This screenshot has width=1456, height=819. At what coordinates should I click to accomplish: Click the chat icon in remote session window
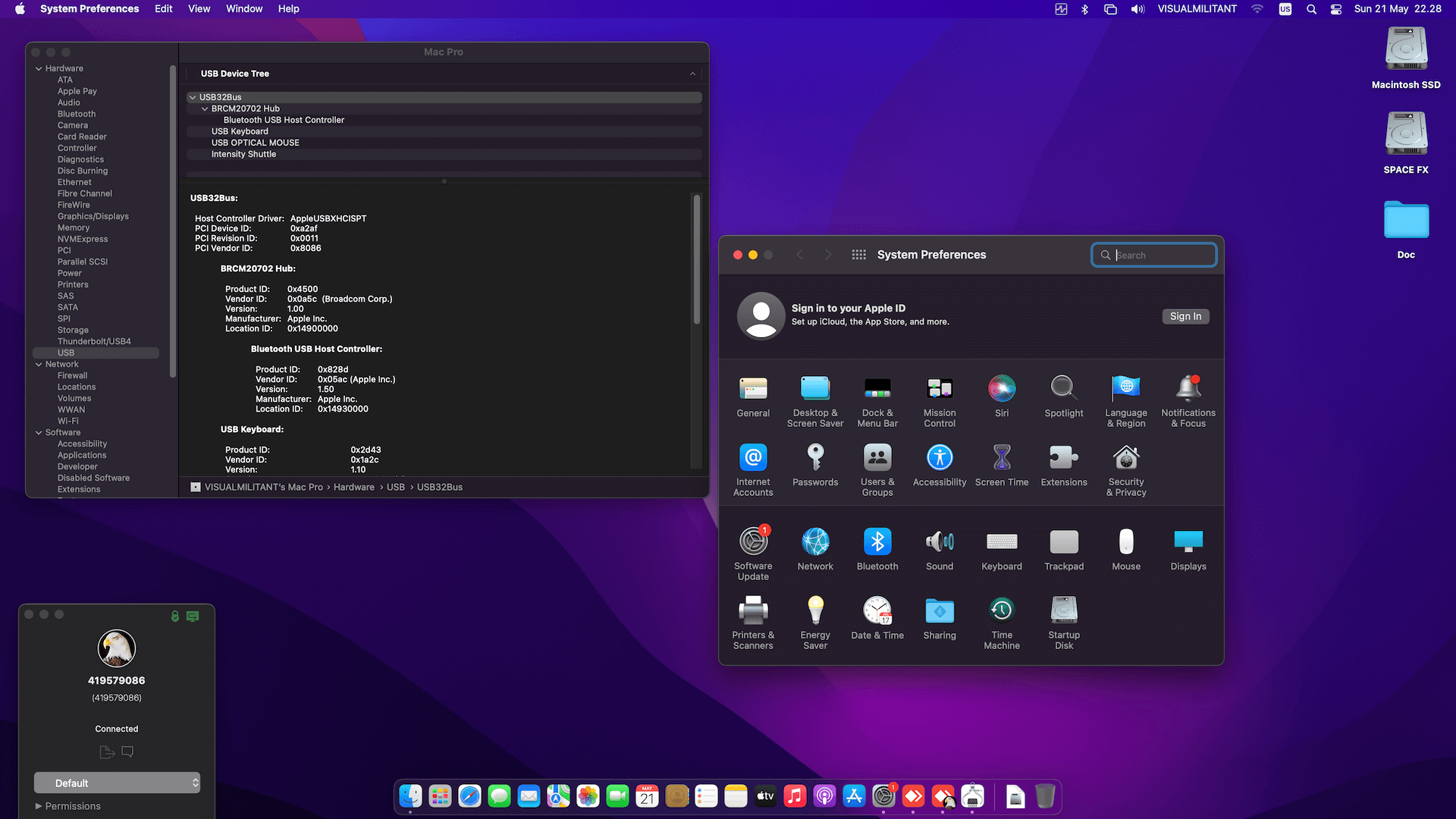pyautogui.click(x=127, y=752)
